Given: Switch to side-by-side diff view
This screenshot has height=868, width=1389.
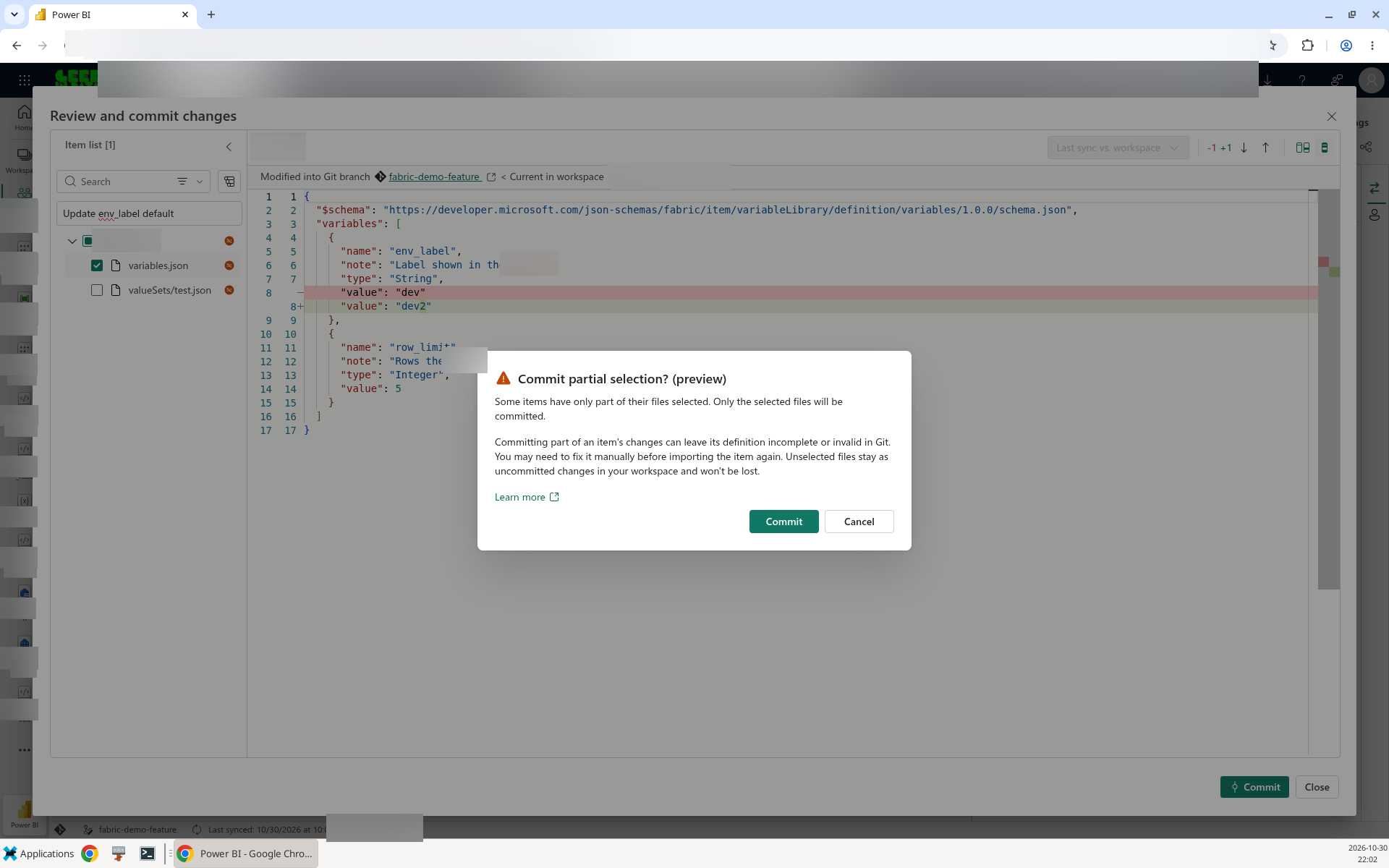Looking at the screenshot, I should pyautogui.click(x=1303, y=148).
